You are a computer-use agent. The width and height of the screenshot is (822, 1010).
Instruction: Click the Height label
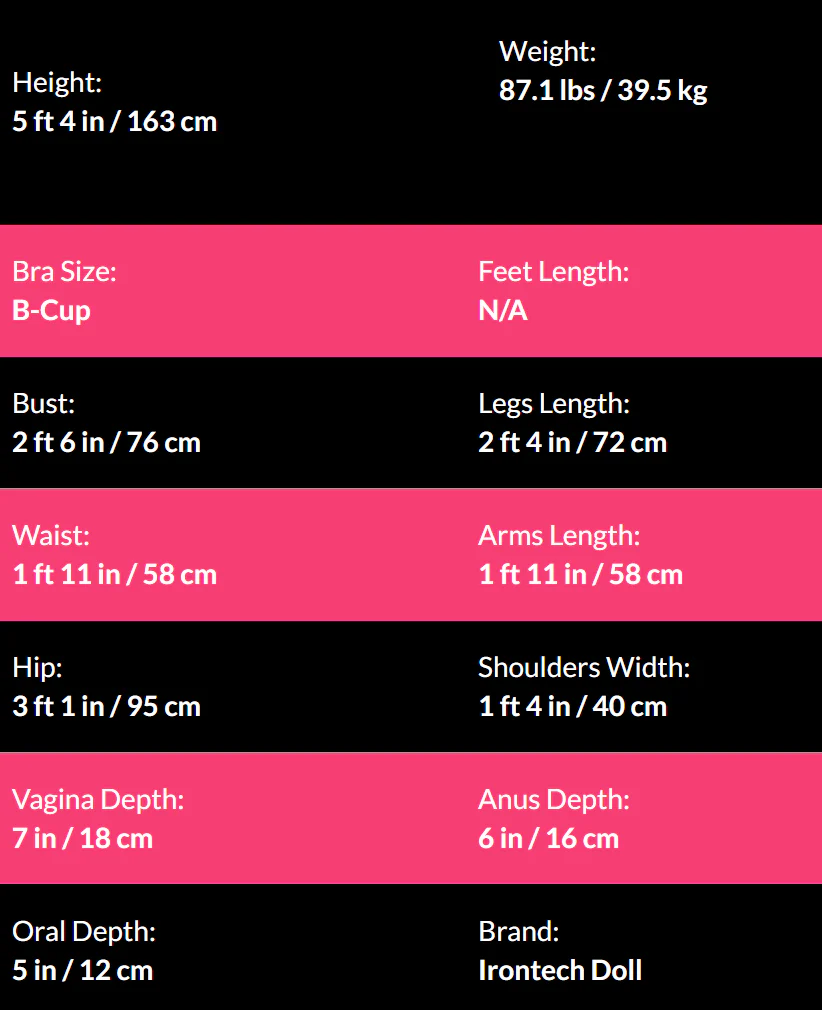[x=57, y=83]
